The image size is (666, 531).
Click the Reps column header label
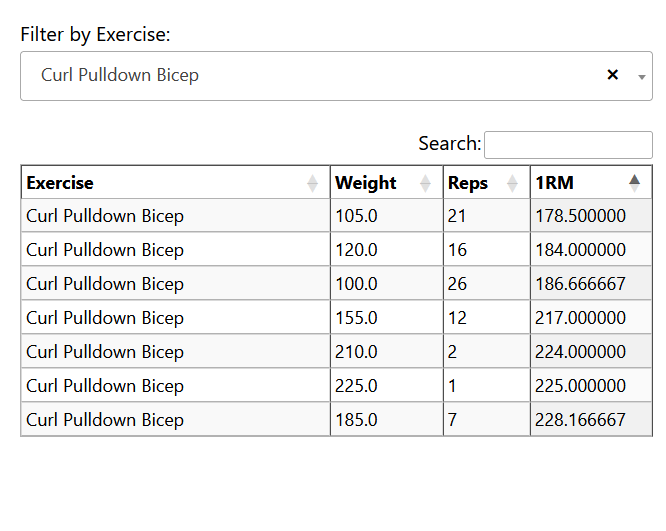pos(468,183)
